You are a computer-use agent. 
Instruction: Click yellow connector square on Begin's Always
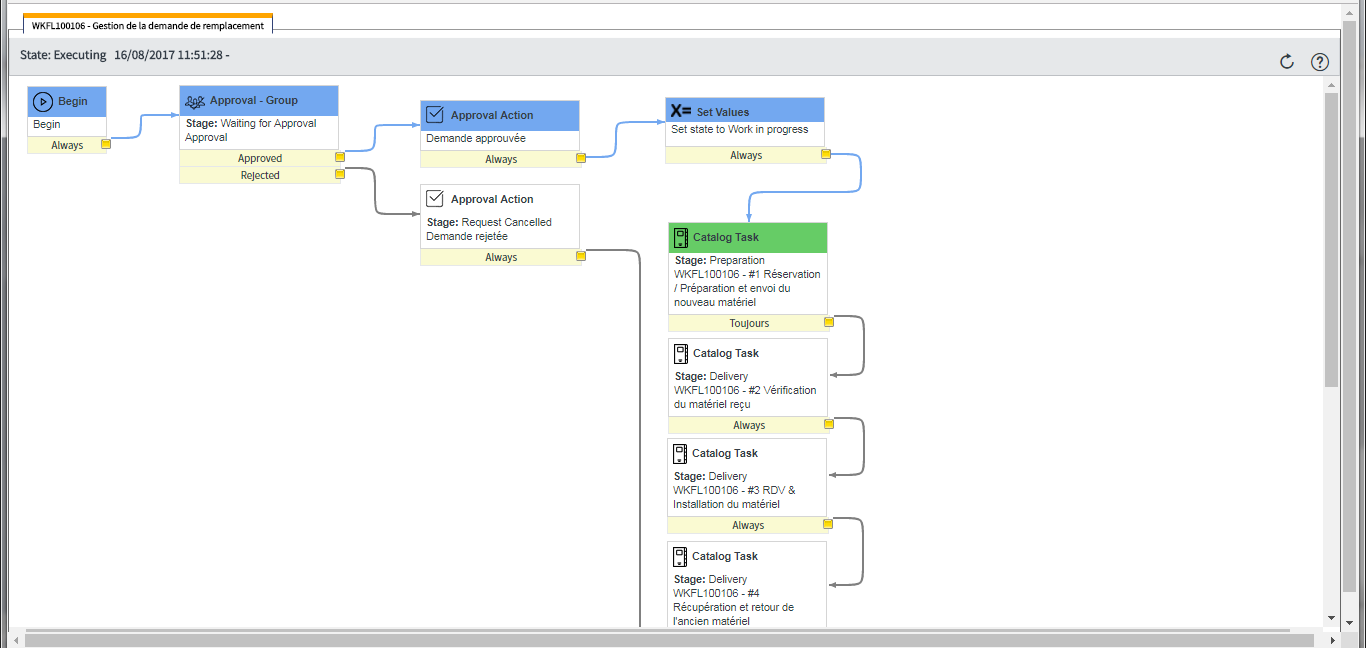point(105,144)
